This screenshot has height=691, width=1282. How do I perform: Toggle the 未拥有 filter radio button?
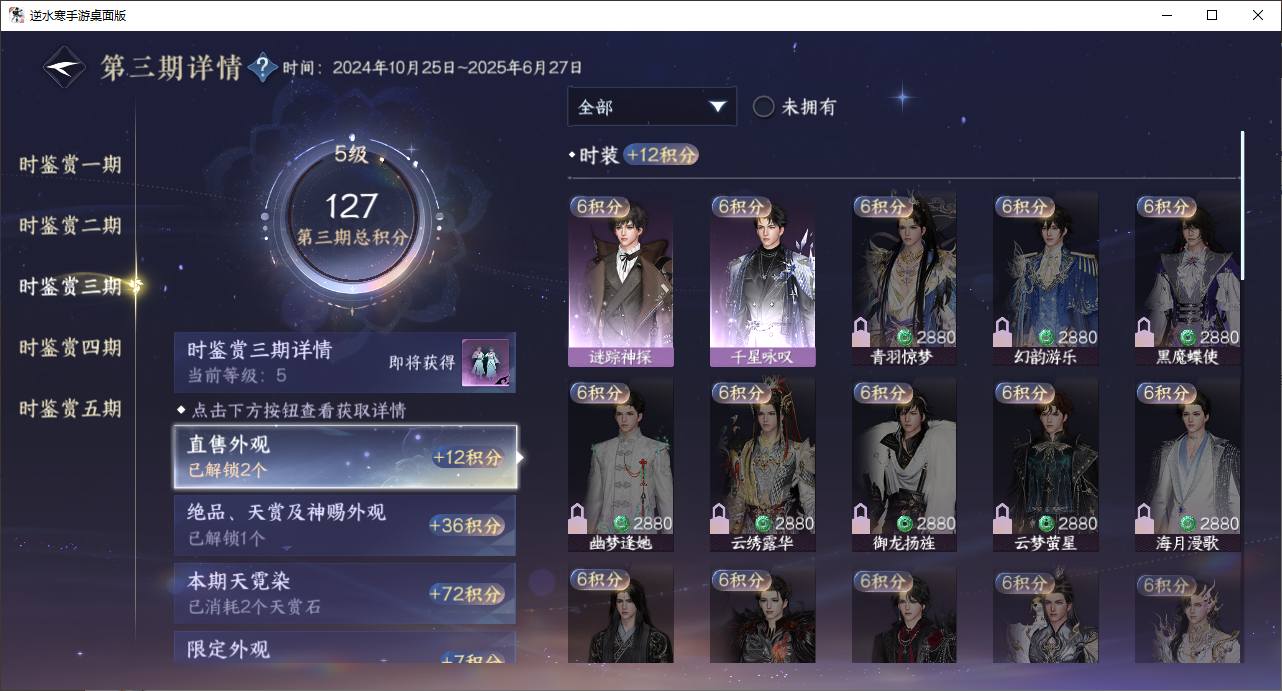tap(763, 107)
